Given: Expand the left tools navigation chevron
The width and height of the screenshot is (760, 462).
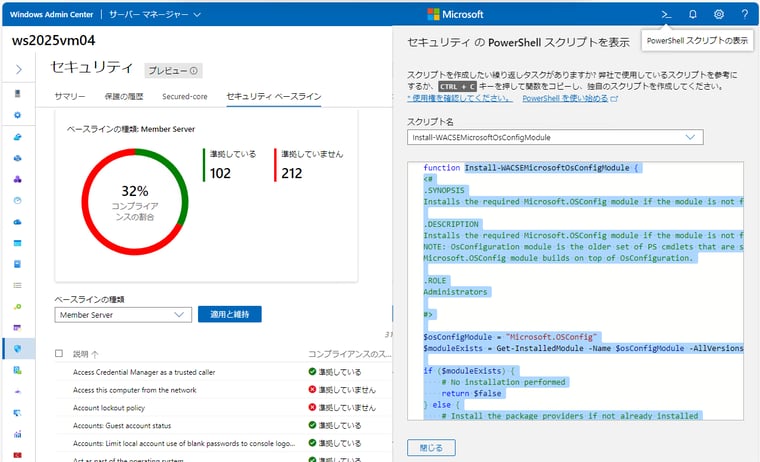Looking at the screenshot, I should (x=18, y=70).
